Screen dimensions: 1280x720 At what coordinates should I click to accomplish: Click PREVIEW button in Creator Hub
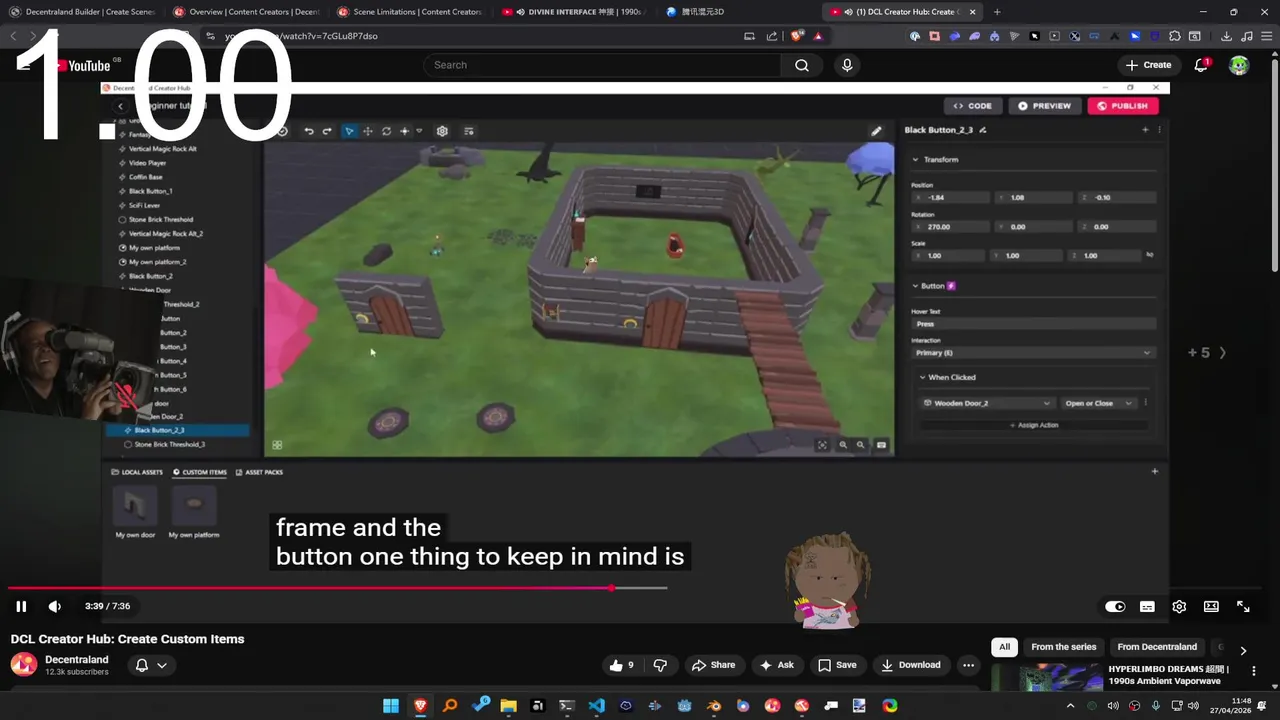click(x=1044, y=106)
